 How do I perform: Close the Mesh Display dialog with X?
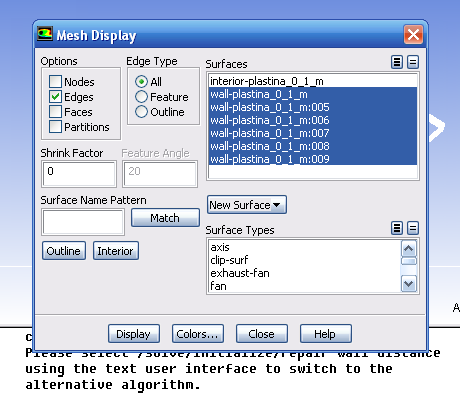413,34
